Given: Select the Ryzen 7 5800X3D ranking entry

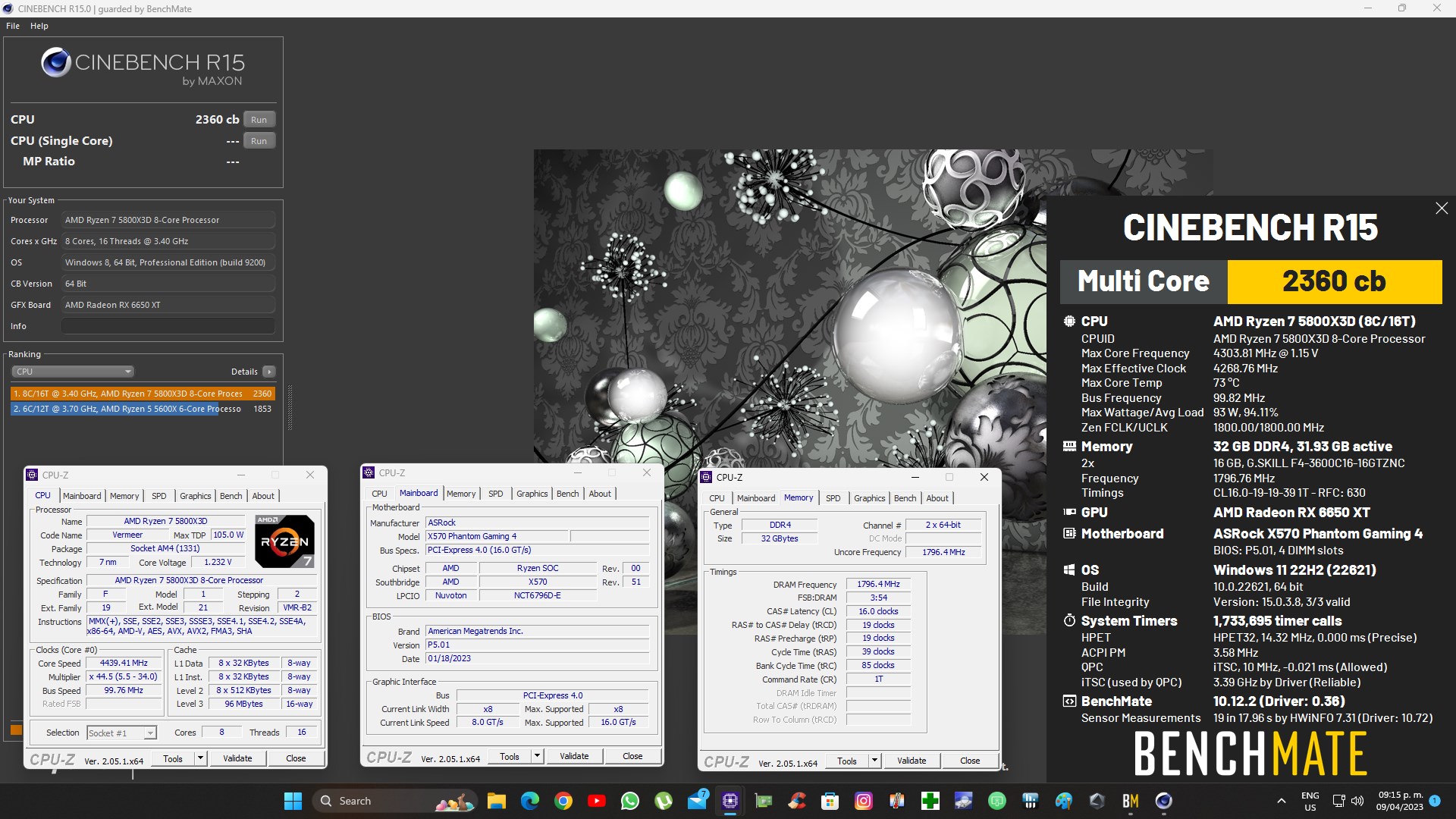Looking at the screenshot, I should [x=143, y=394].
